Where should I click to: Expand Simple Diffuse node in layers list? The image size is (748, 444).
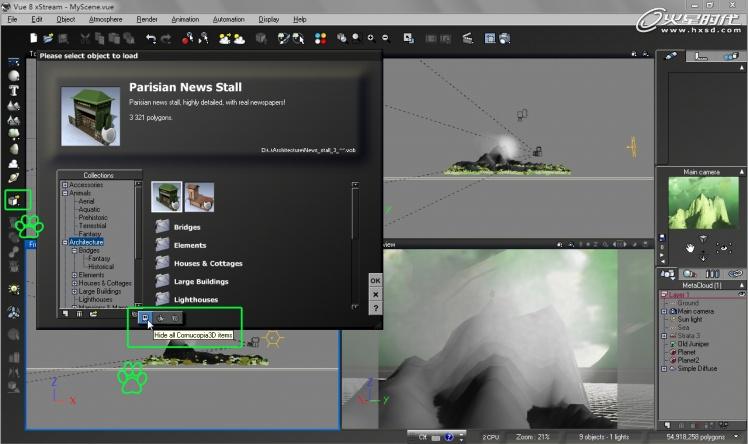664,369
